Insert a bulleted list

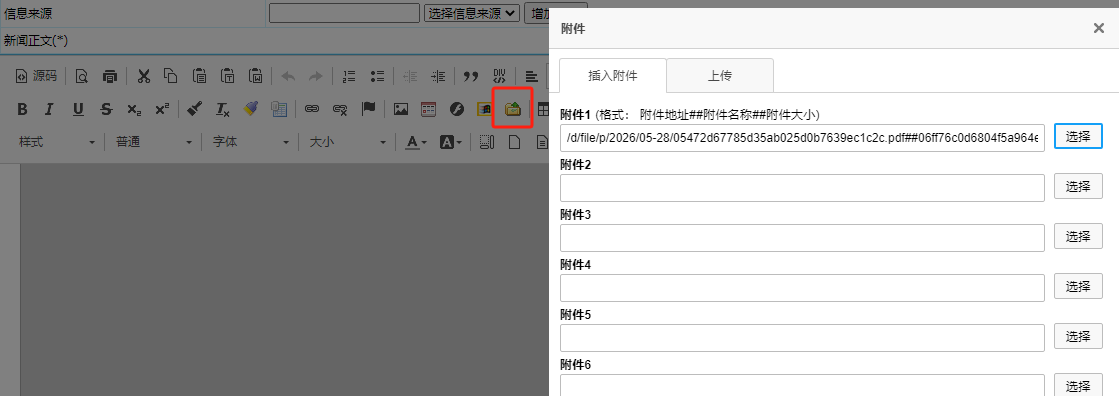(378, 76)
